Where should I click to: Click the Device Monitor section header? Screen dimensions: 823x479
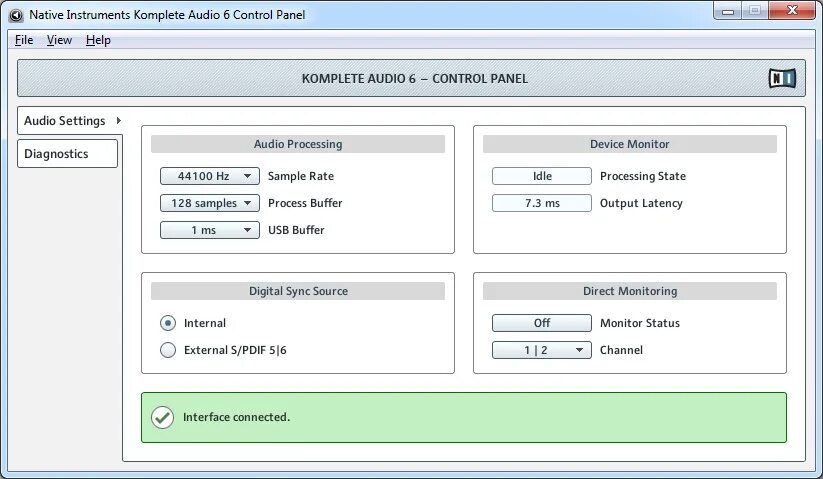629,144
